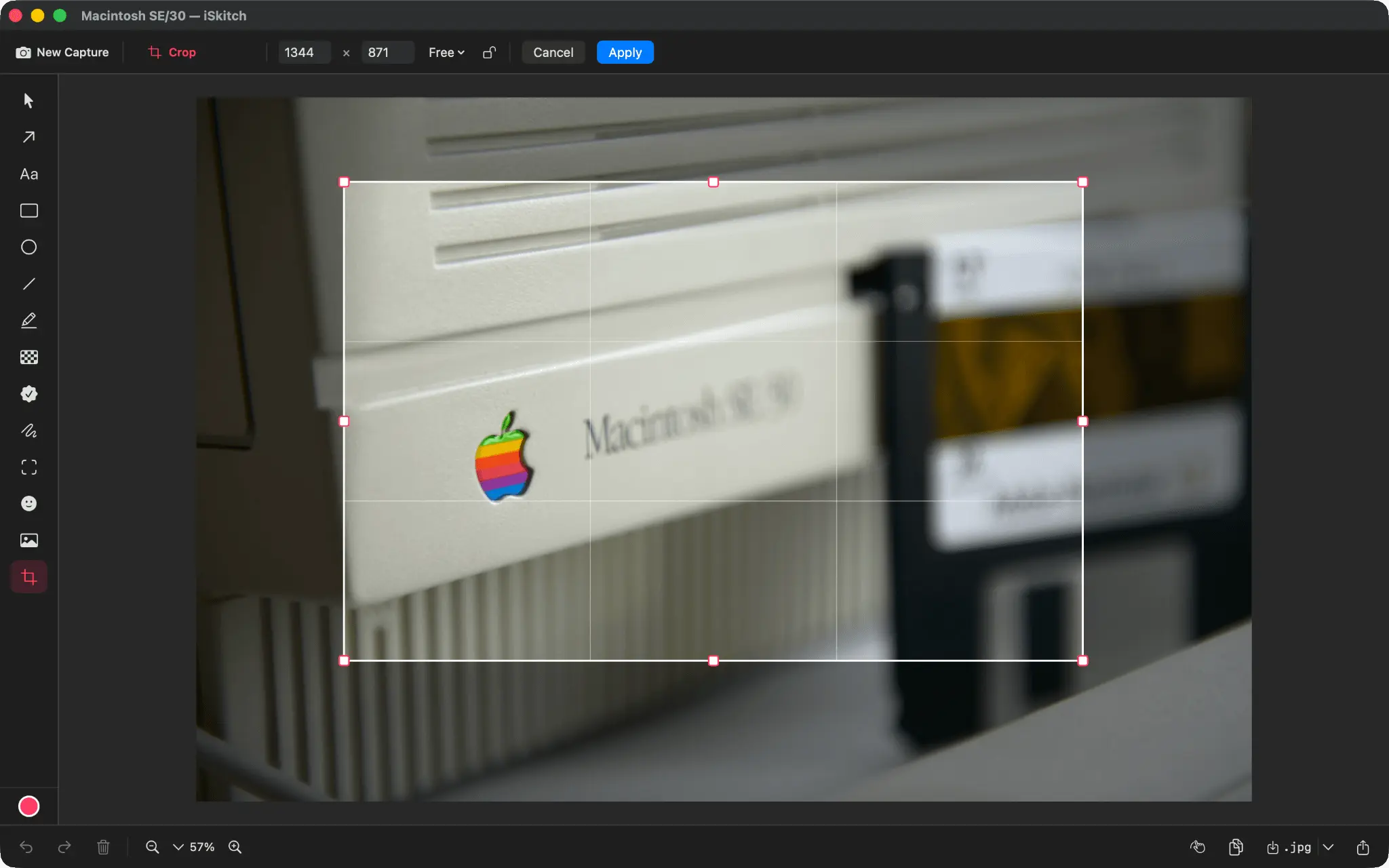The height and width of the screenshot is (868, 1389).
Task: Open the 57% zoom level dropdown
Action: pyautogui.click(x=194, y=847)
